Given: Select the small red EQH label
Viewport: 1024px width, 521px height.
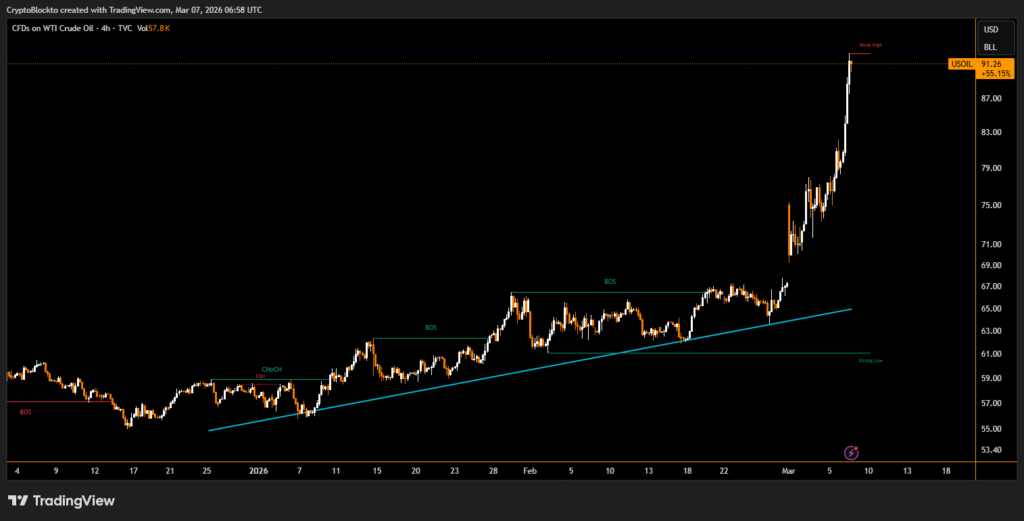Looking at the screenshot, I should click(x=260, y=377).
